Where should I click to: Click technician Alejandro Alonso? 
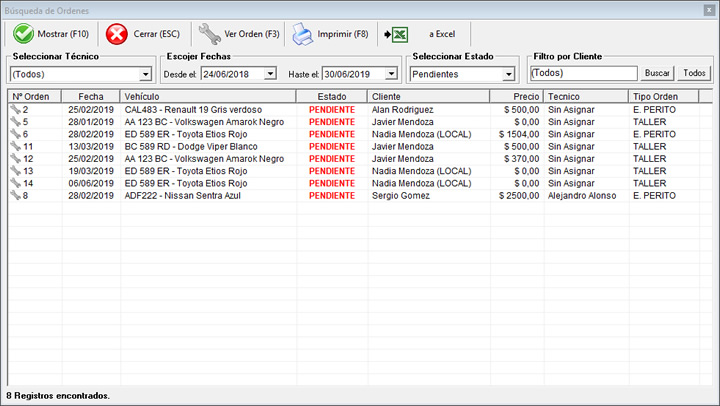582,196
